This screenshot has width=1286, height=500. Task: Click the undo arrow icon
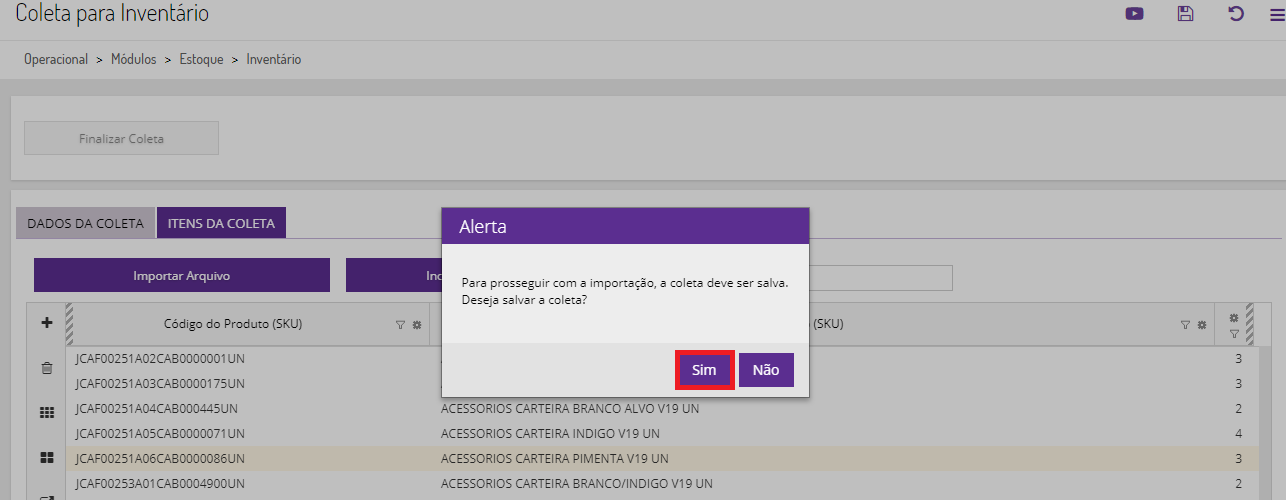[x=1236, y=14]
